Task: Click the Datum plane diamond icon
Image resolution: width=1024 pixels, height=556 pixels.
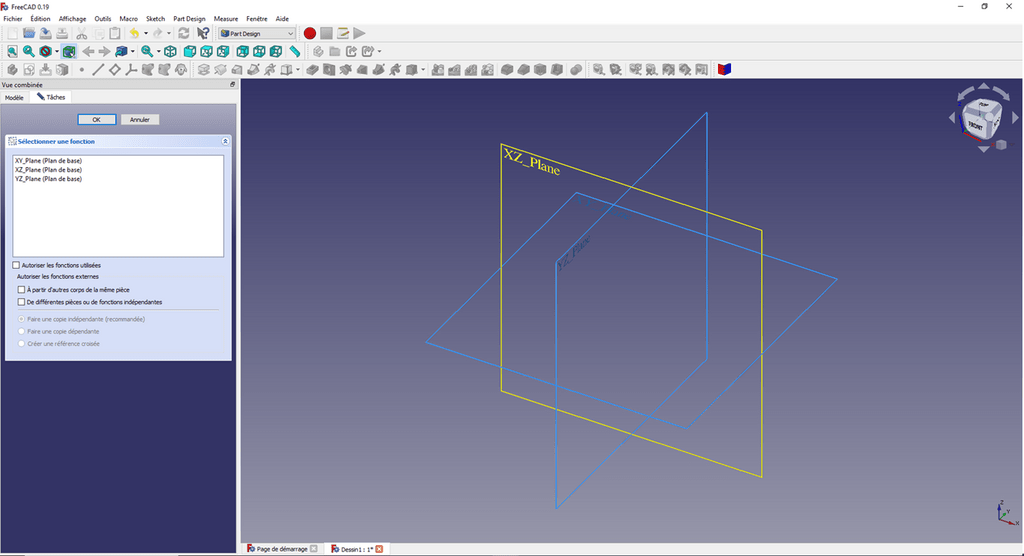Action: (x=114, y=69)
